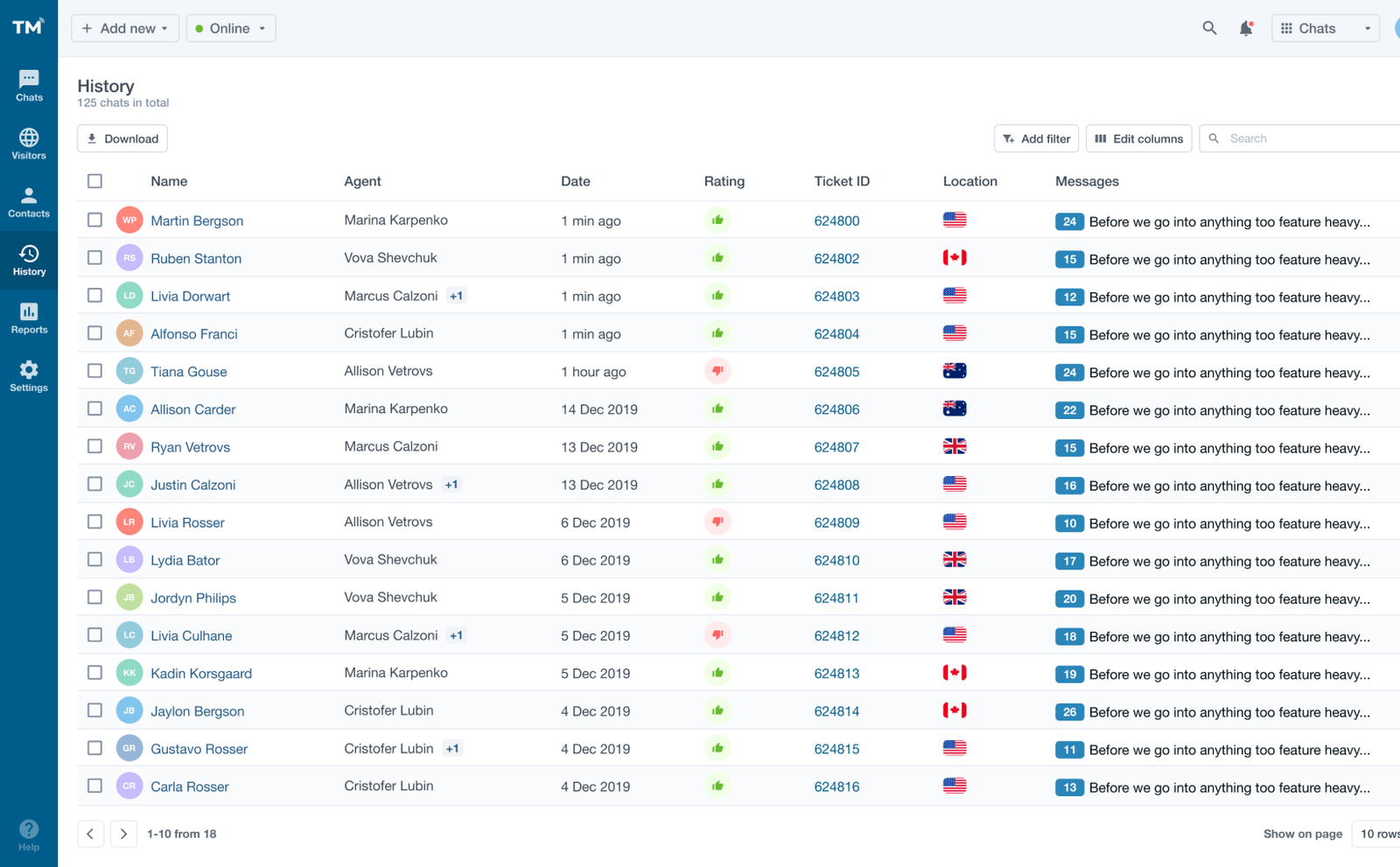
Task: Click the grid icon next to Chats selector
Action: [x=1285, y=27]
